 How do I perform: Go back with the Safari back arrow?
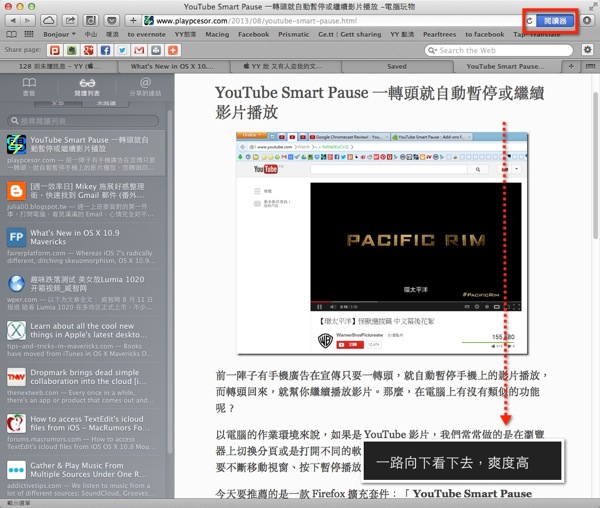(x=13, y=20)
